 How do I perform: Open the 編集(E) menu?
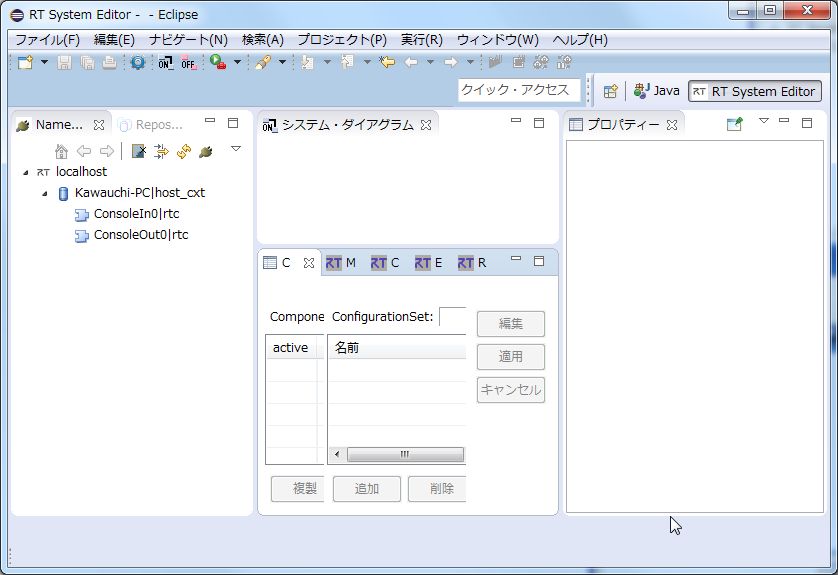(114, 40)
